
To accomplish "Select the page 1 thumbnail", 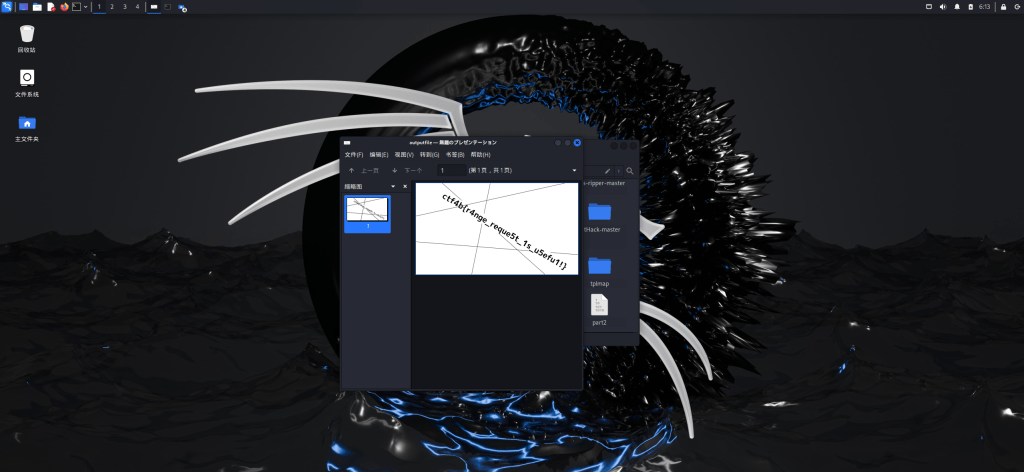I will click(367, 213).
